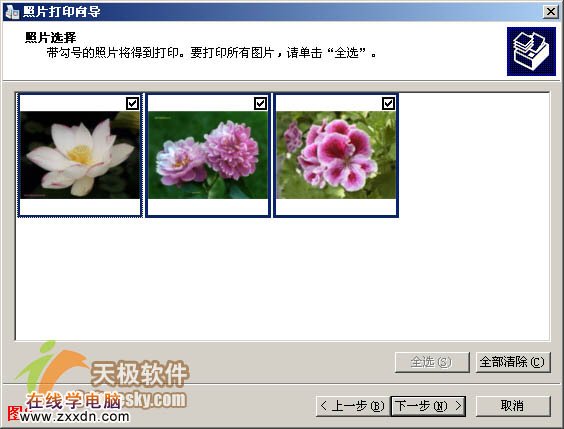Click the 照片打印向导 title bar text
Screen dimensions: 564x429
click(62, 12)
